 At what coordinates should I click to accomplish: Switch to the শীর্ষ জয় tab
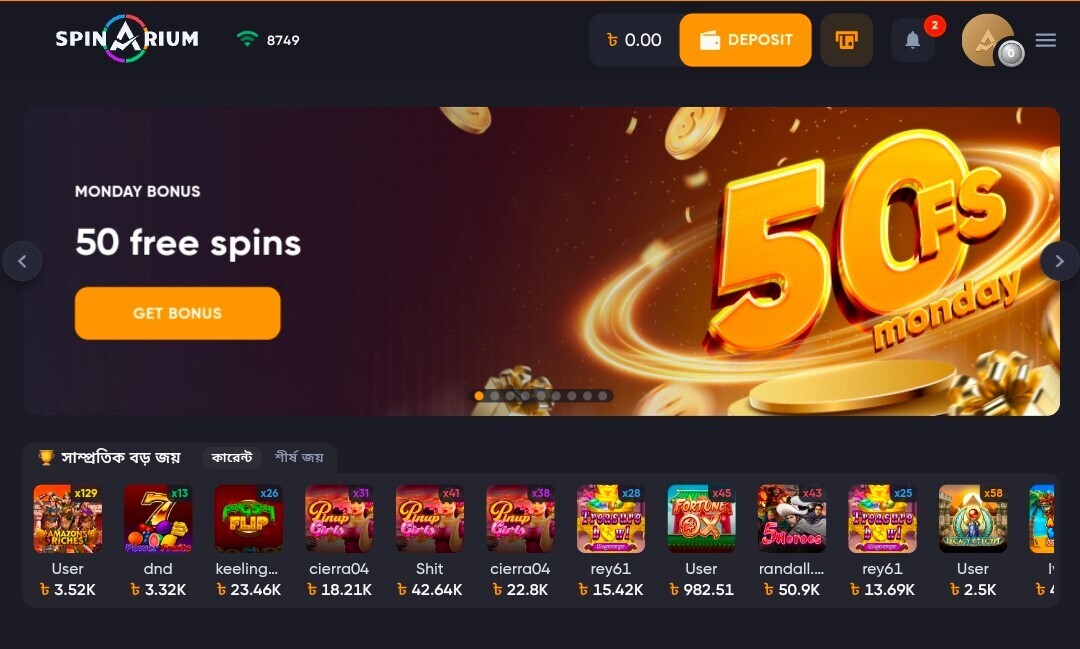coord(299,457)
